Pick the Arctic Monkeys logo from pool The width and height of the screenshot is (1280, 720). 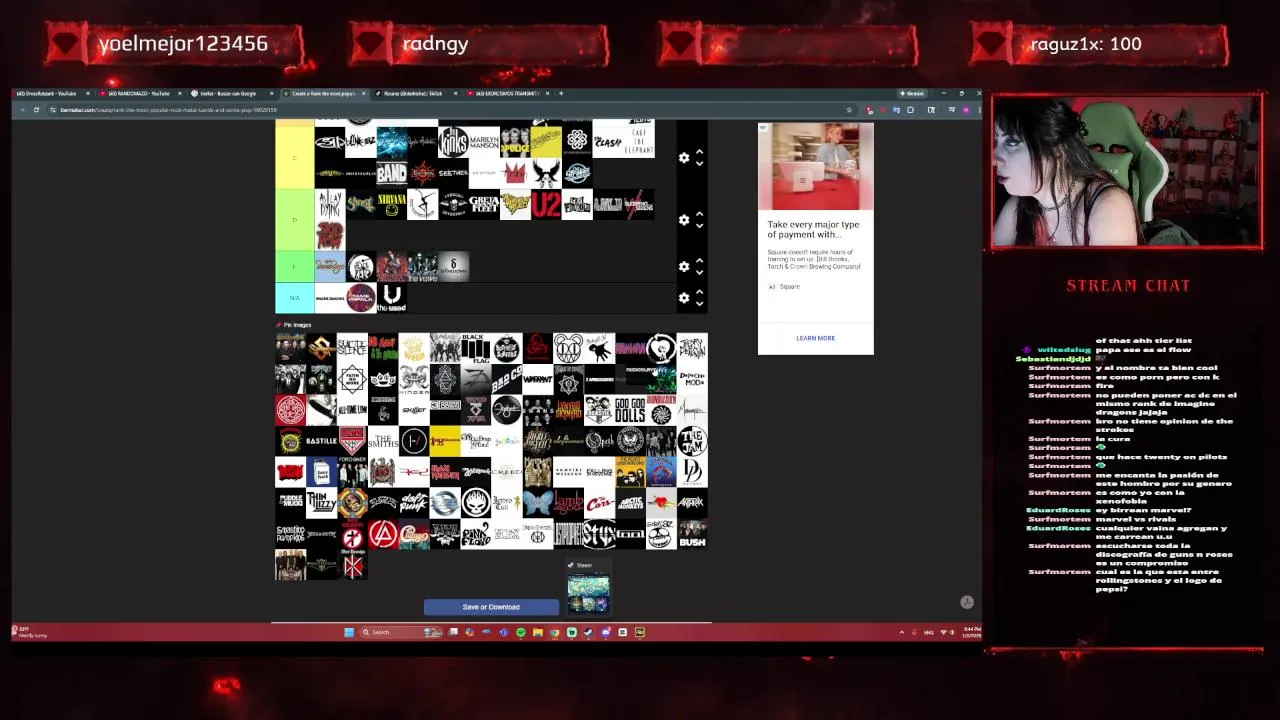630,503
